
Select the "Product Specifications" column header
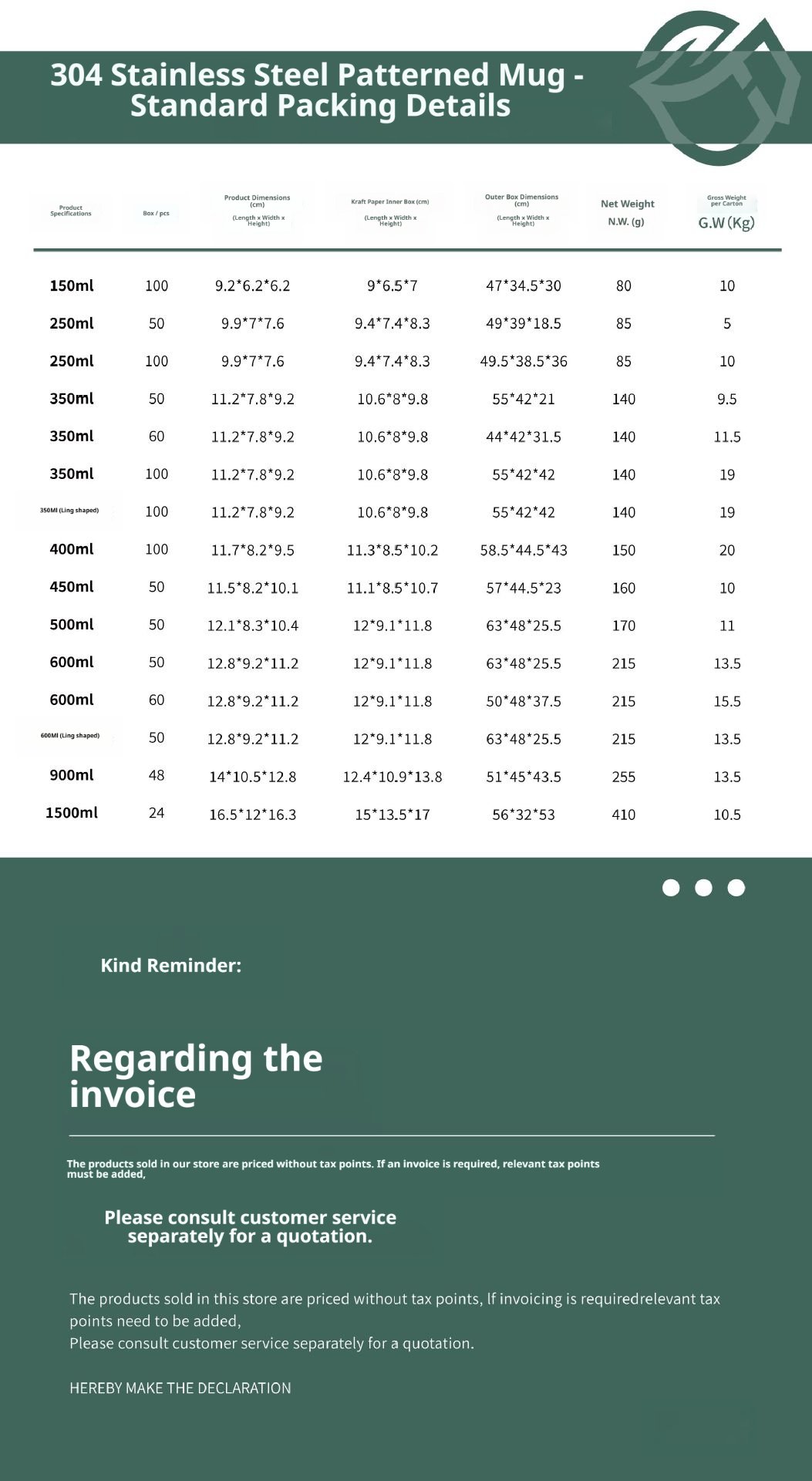(x=71, y=211)
